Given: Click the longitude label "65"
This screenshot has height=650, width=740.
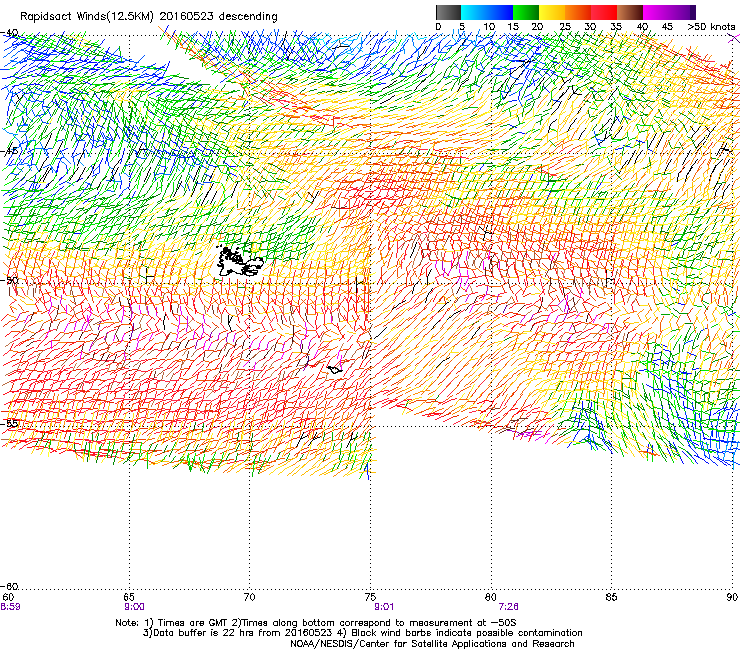Looking at the screenshot, I should click(x=129, y=597).
